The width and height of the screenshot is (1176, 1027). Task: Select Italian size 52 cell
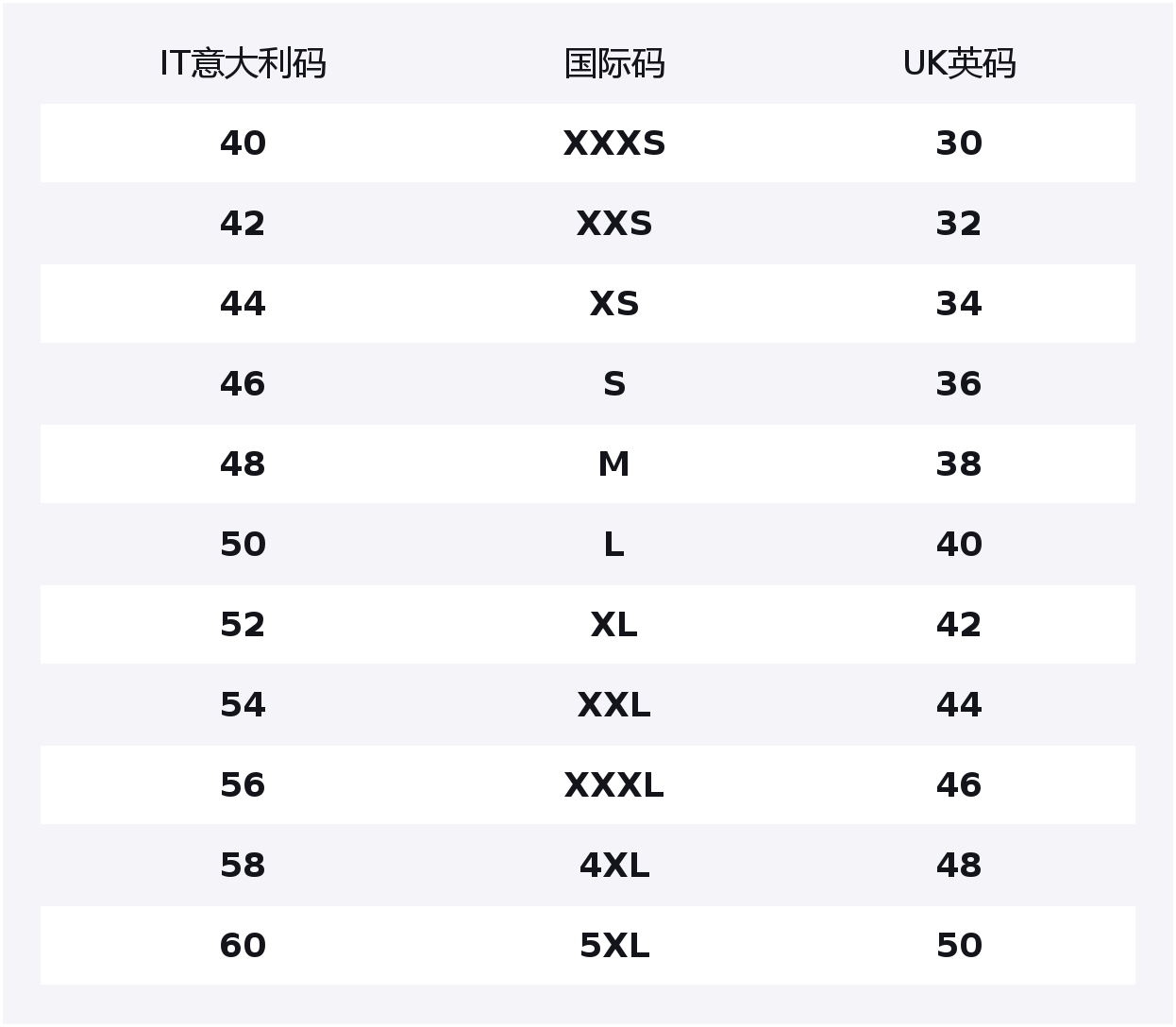pos(243,625)
